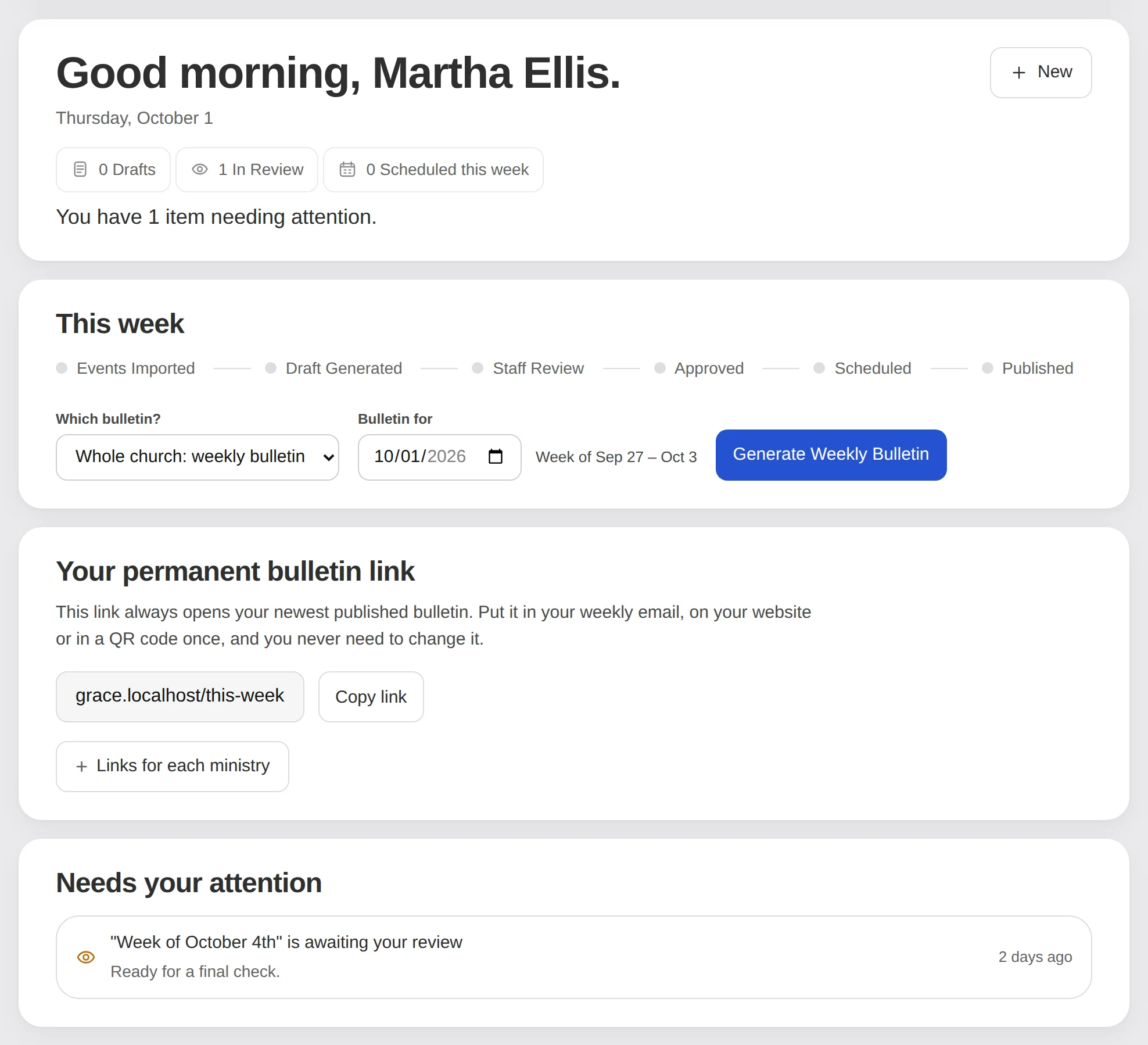This screenshot has width=1148, height=1045.
Task: Click You have 1 item needing attention
Action: (x=216, y=217)
